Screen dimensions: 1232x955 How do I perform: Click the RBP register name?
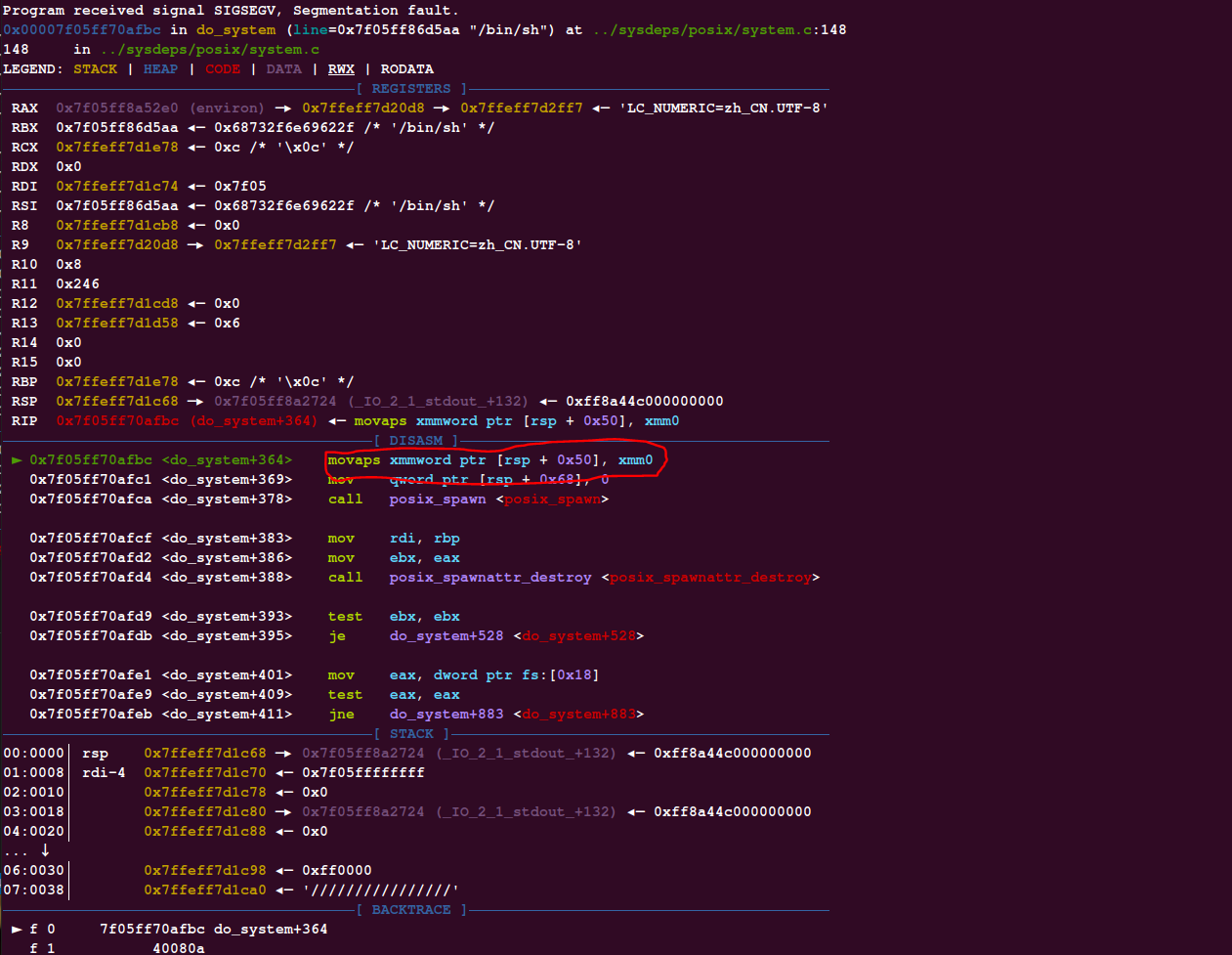[24, 382]
